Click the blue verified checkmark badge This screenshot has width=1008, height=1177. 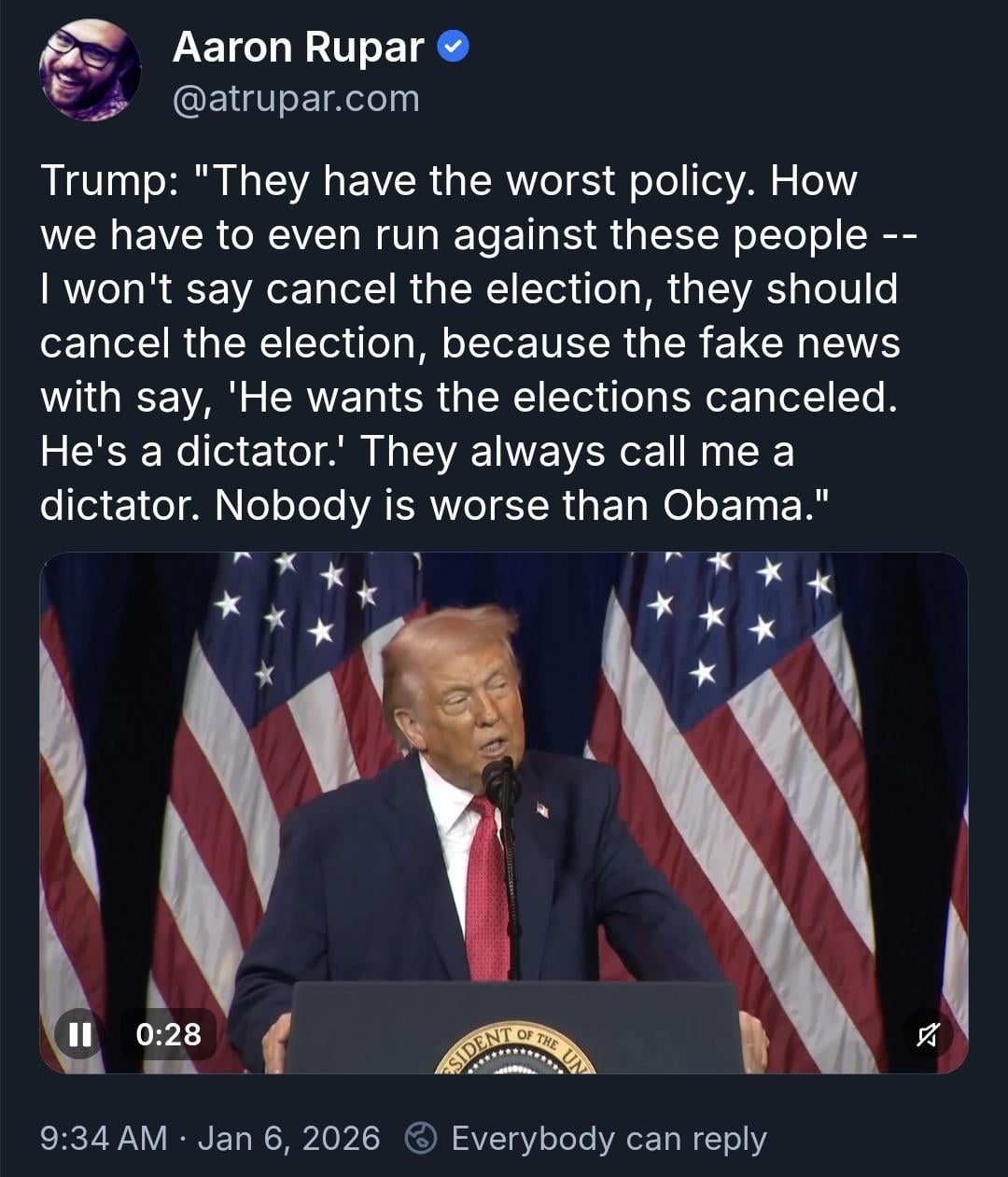point(453,47)
